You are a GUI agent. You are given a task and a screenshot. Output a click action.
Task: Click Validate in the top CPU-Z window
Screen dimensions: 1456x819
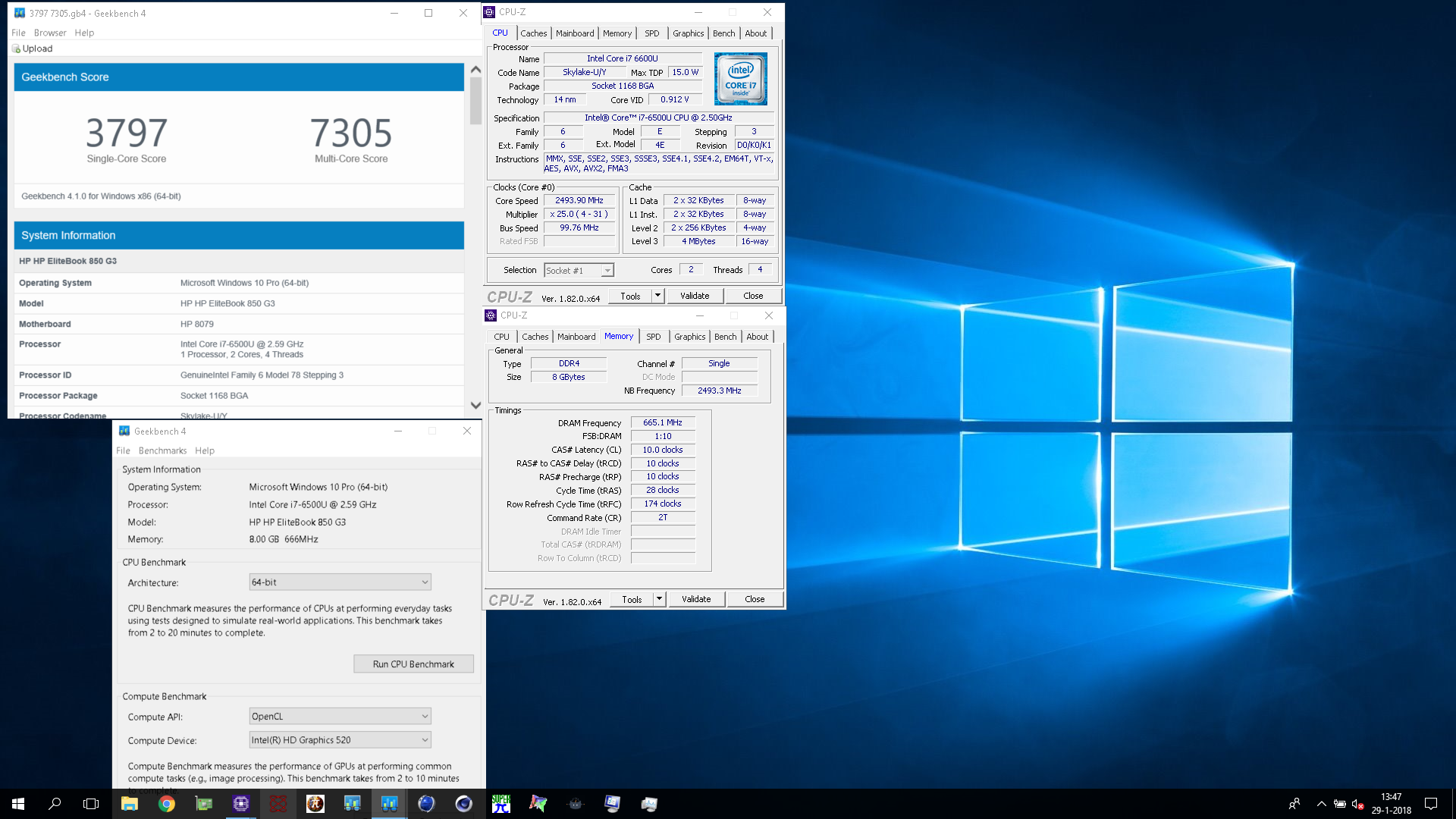click(695, 296)
